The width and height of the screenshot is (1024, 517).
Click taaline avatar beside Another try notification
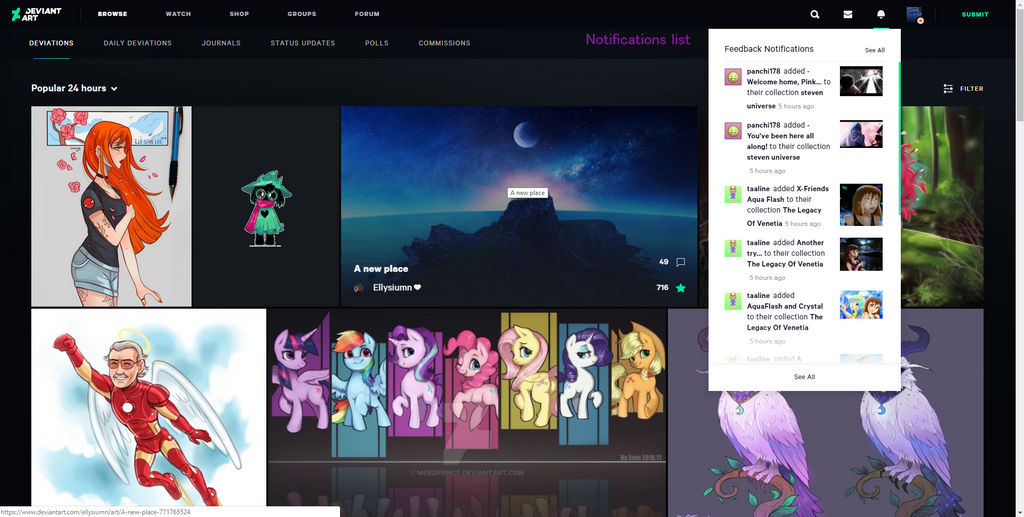click(x=733, y=248)
